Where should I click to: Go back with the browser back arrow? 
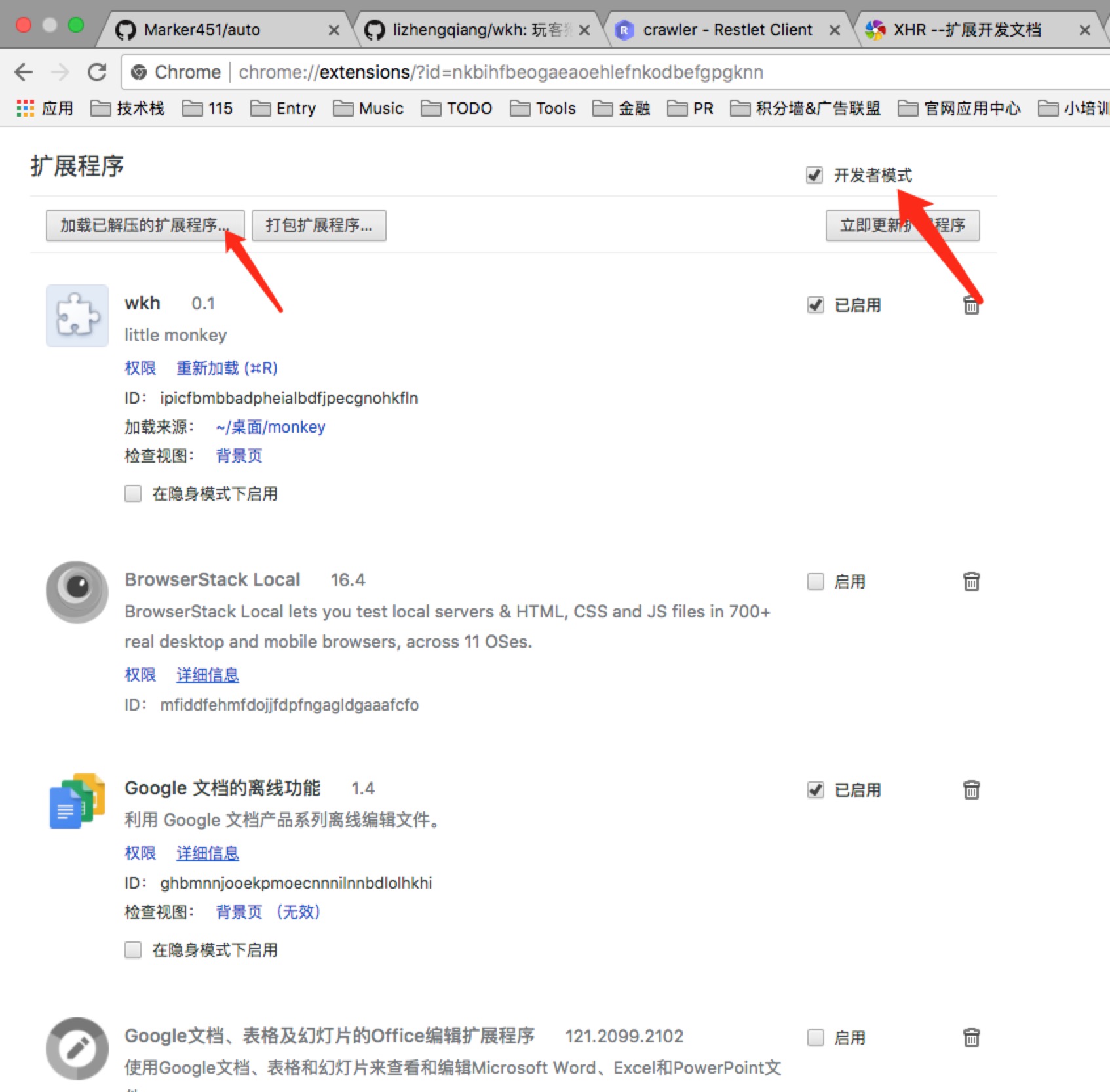click(24, 72)
